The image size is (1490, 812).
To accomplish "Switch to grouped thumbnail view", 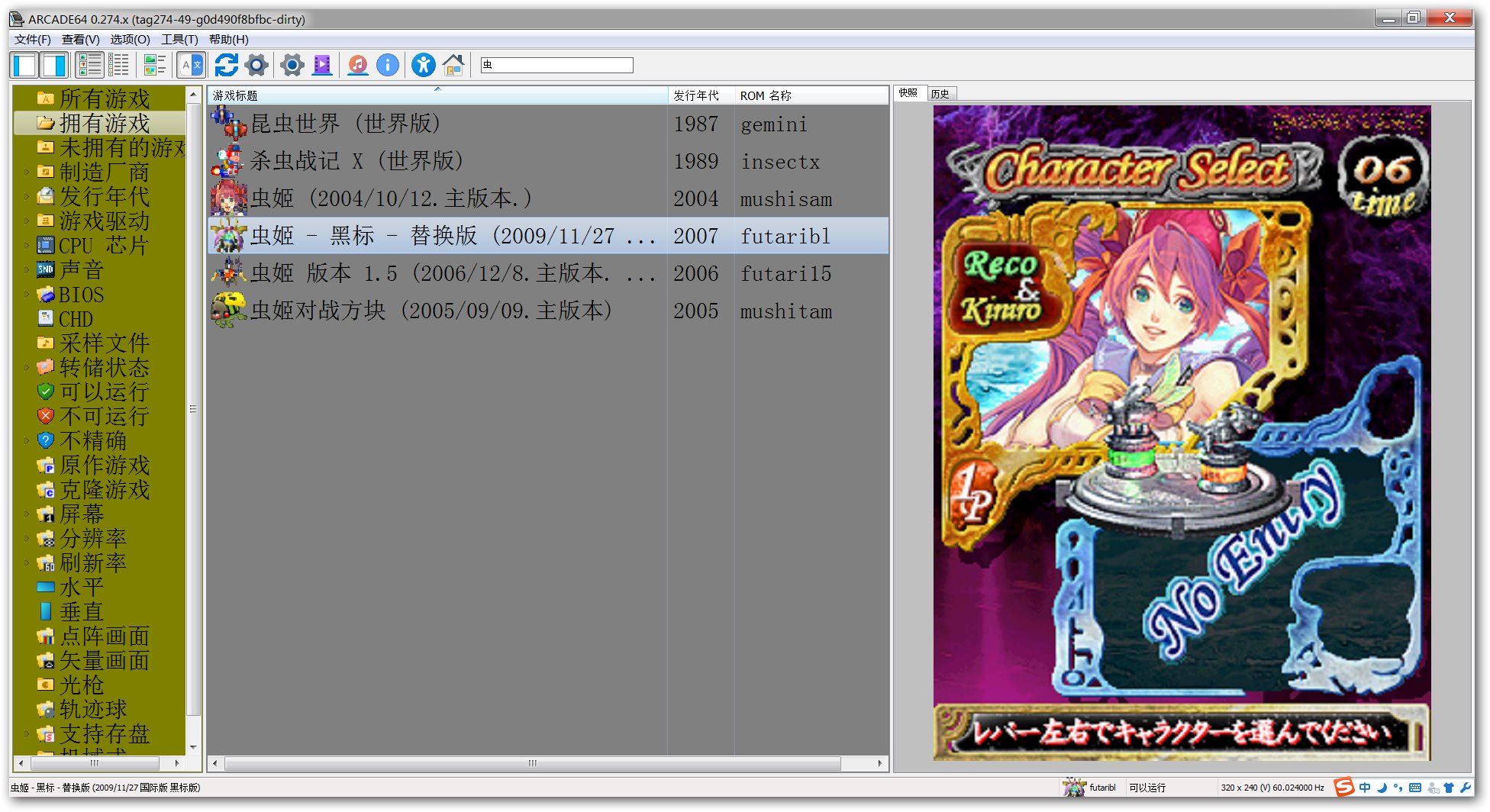I will tap(155, 66).
